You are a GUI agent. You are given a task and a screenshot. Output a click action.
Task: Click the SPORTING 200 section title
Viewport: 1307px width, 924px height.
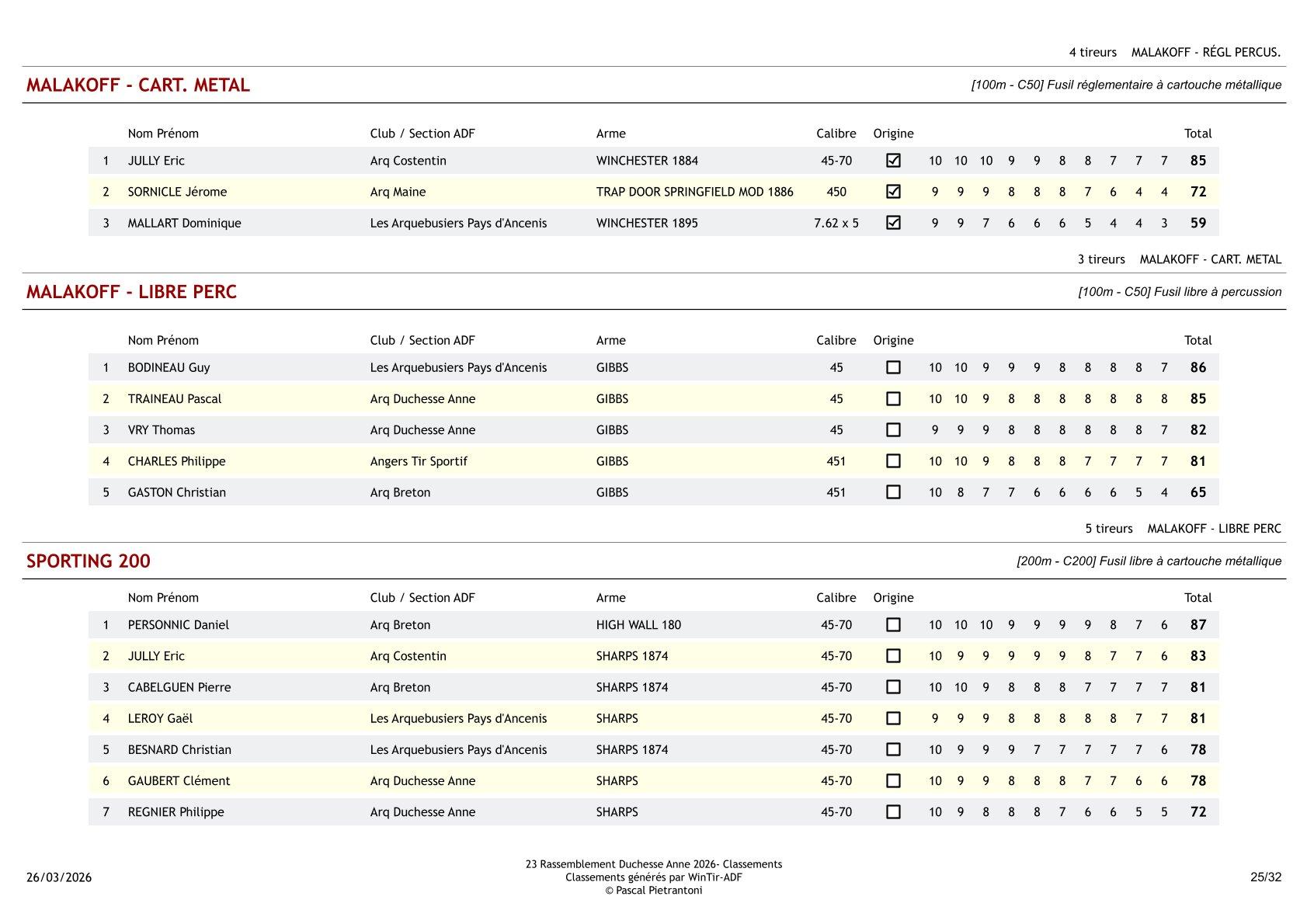click(x=89, y=561)
